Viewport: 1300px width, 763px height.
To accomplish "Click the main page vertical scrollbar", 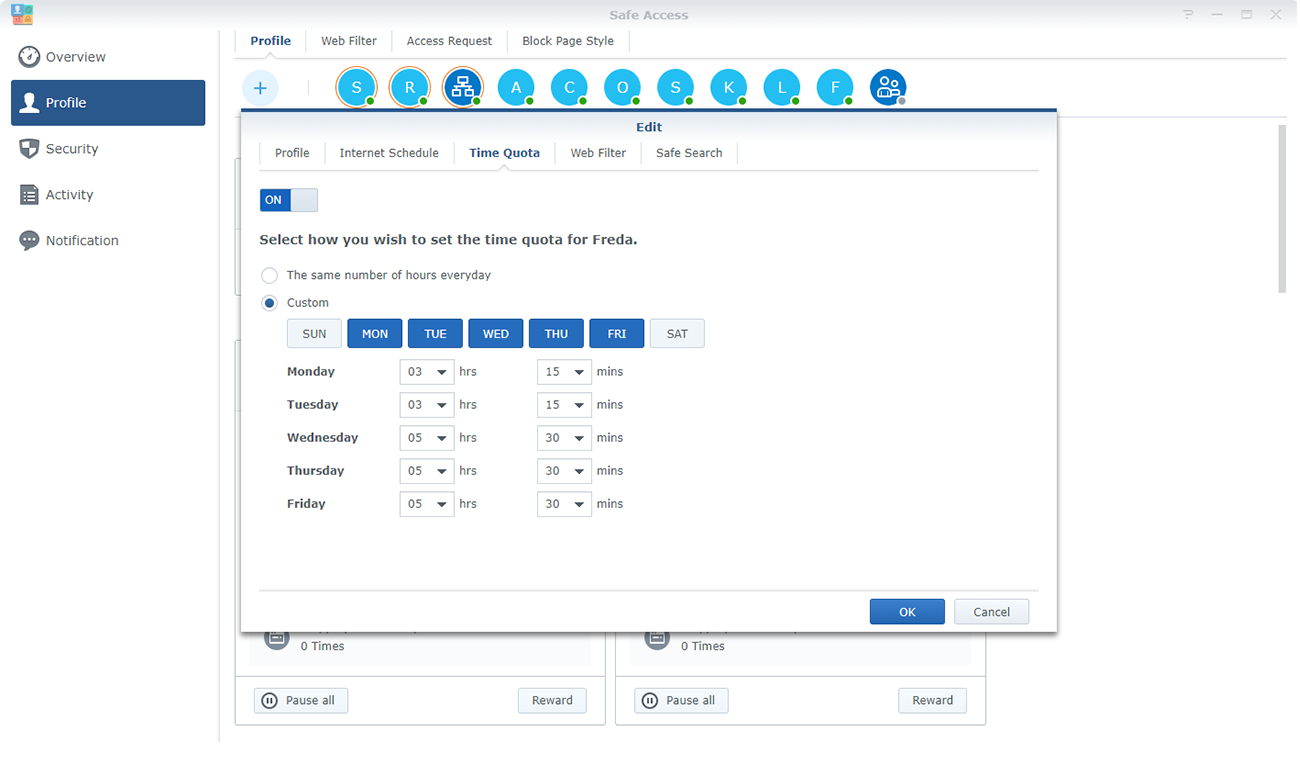I will point(1282,210).
